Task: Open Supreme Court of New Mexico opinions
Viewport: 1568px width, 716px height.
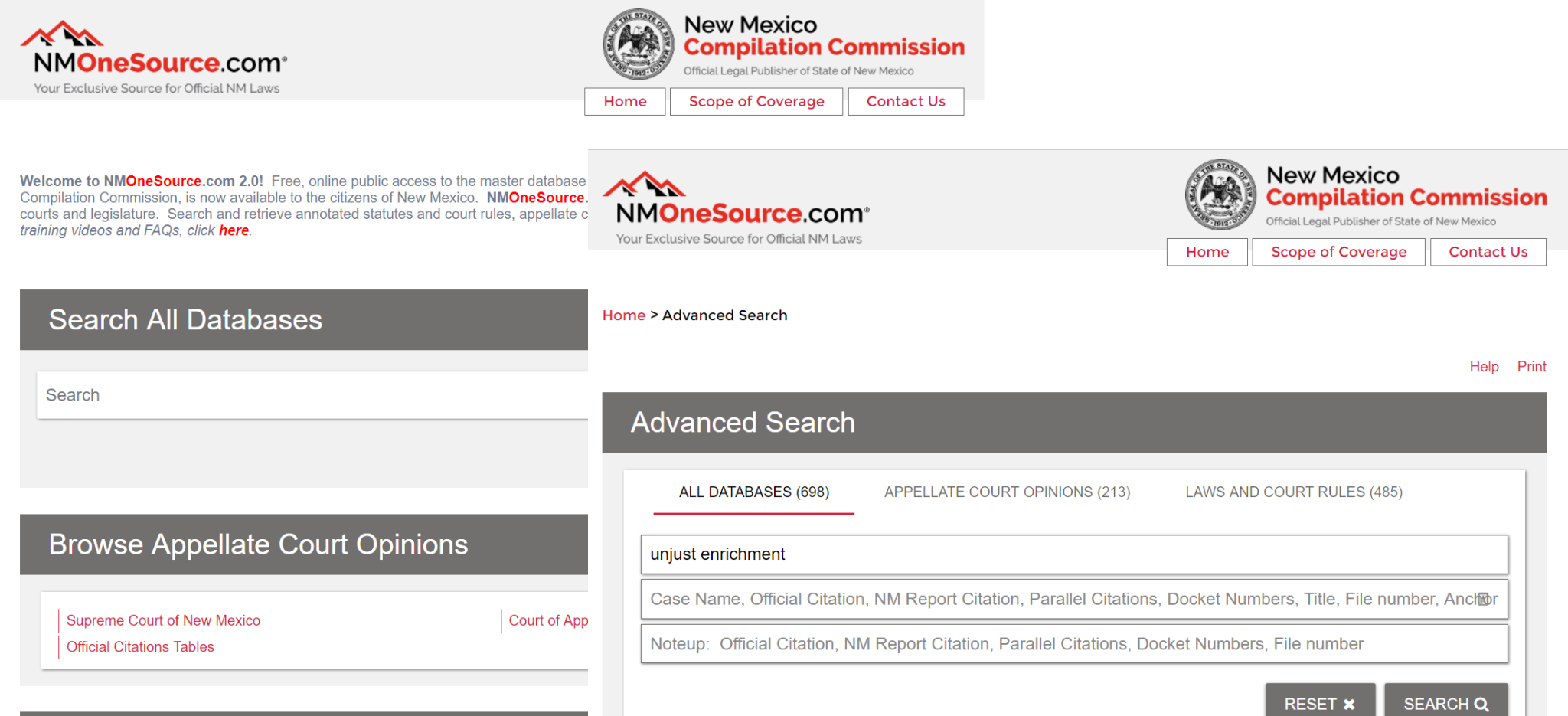Action: [162, 620]
